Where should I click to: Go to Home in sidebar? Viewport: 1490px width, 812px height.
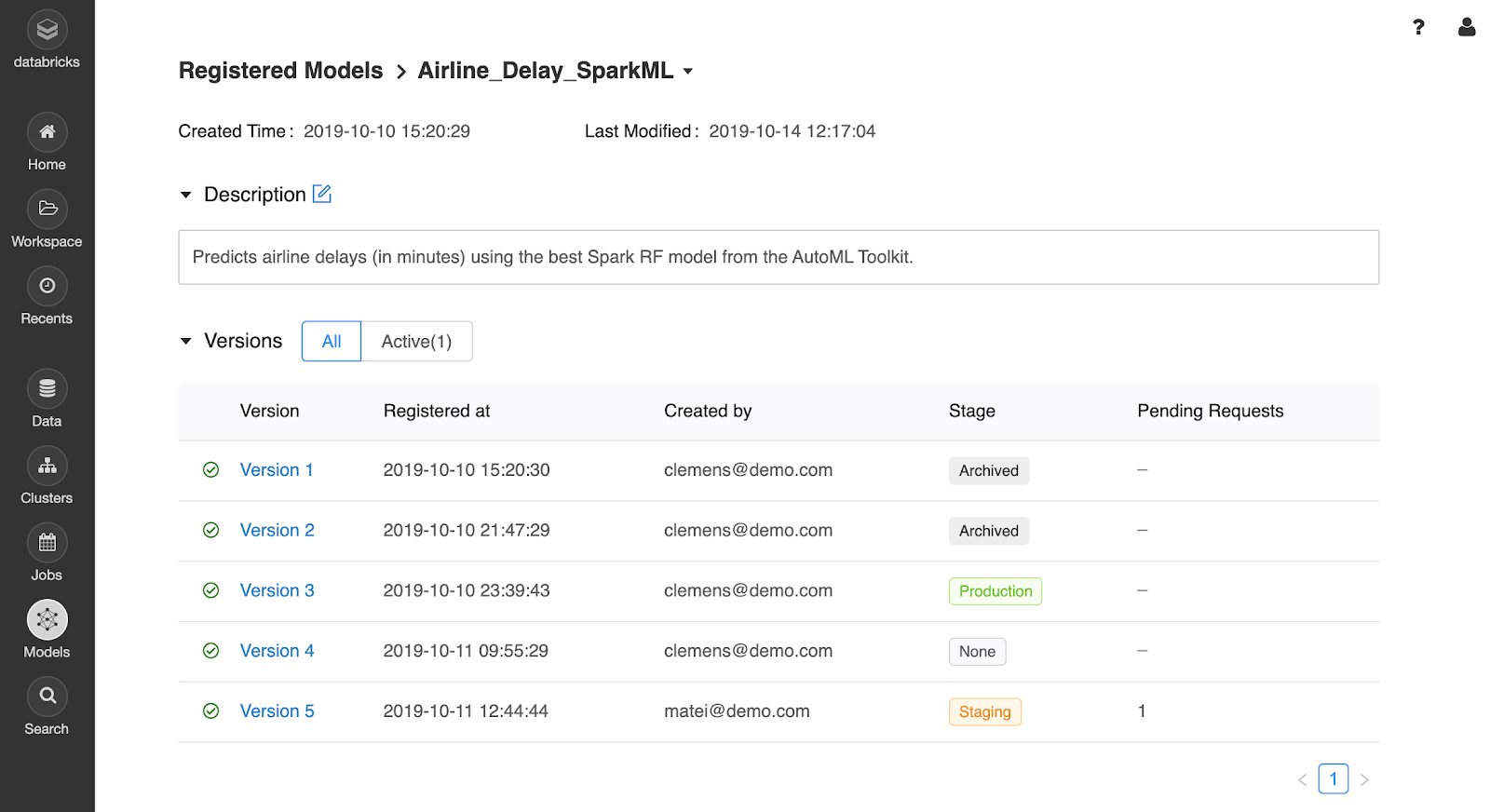(x=47, y=133)
